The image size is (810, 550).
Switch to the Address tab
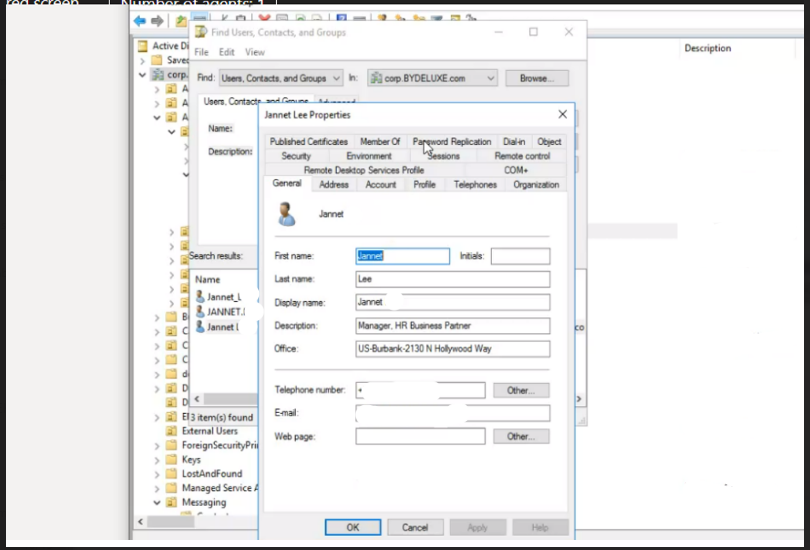tap(334, 184)
